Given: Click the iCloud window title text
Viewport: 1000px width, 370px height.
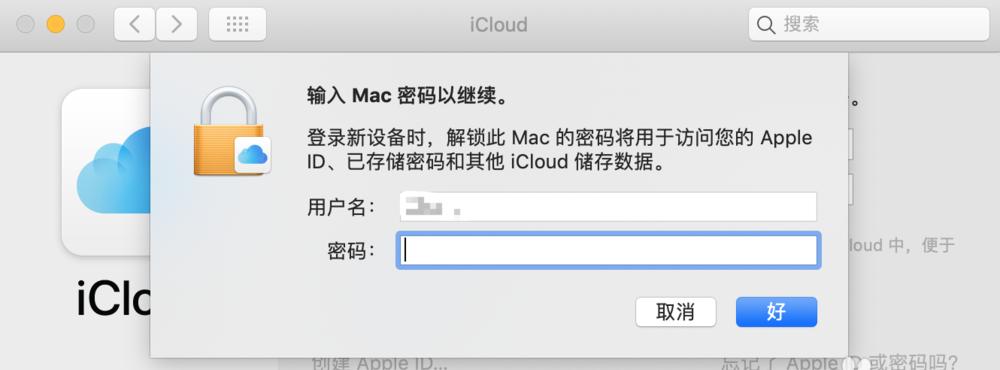Looking at the screenshot, I should 499,25.
